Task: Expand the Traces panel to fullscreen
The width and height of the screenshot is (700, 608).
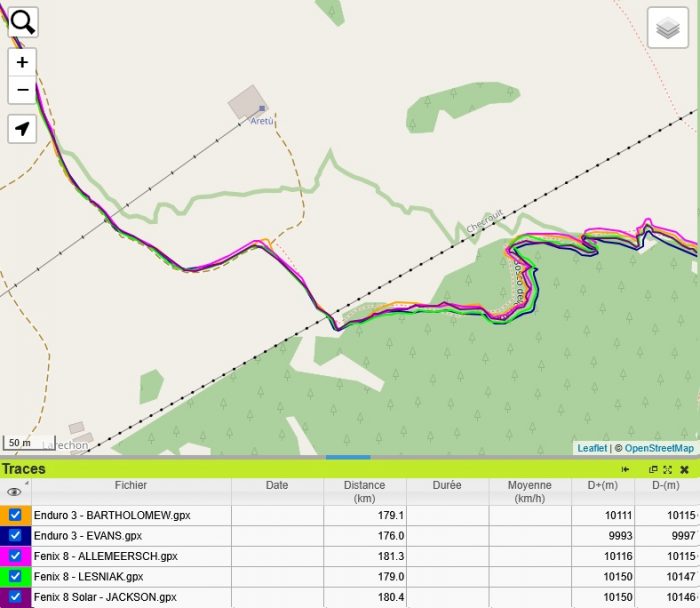Action: (667, 469)
